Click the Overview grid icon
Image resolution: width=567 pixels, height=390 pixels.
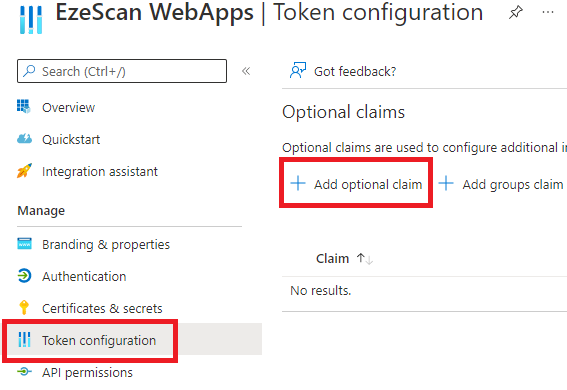[x=24, y=107]
